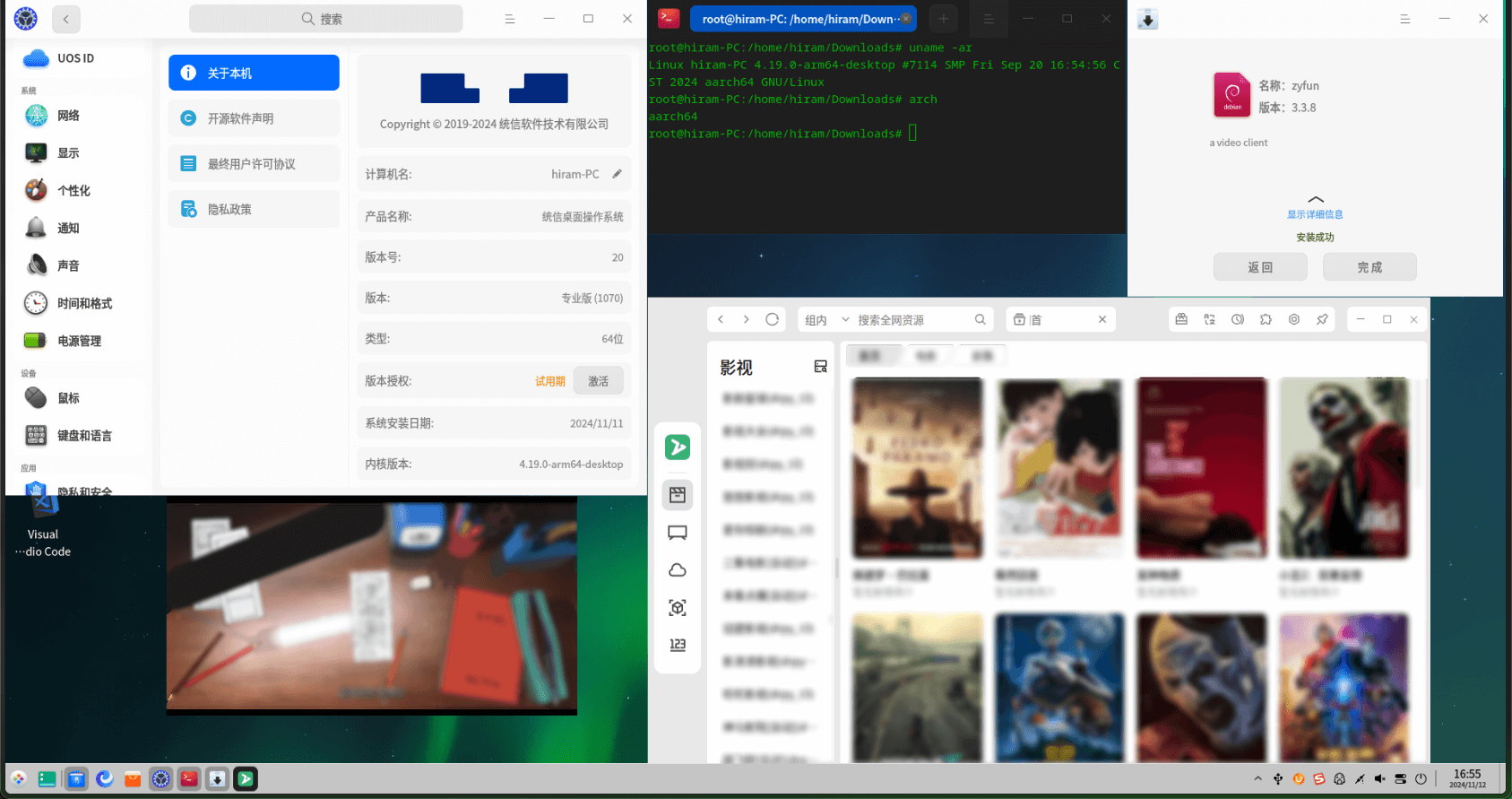This screenshot has height=799, width=1512.
Task: Open 隐私政策 menu item
Action: coord(254,209)
